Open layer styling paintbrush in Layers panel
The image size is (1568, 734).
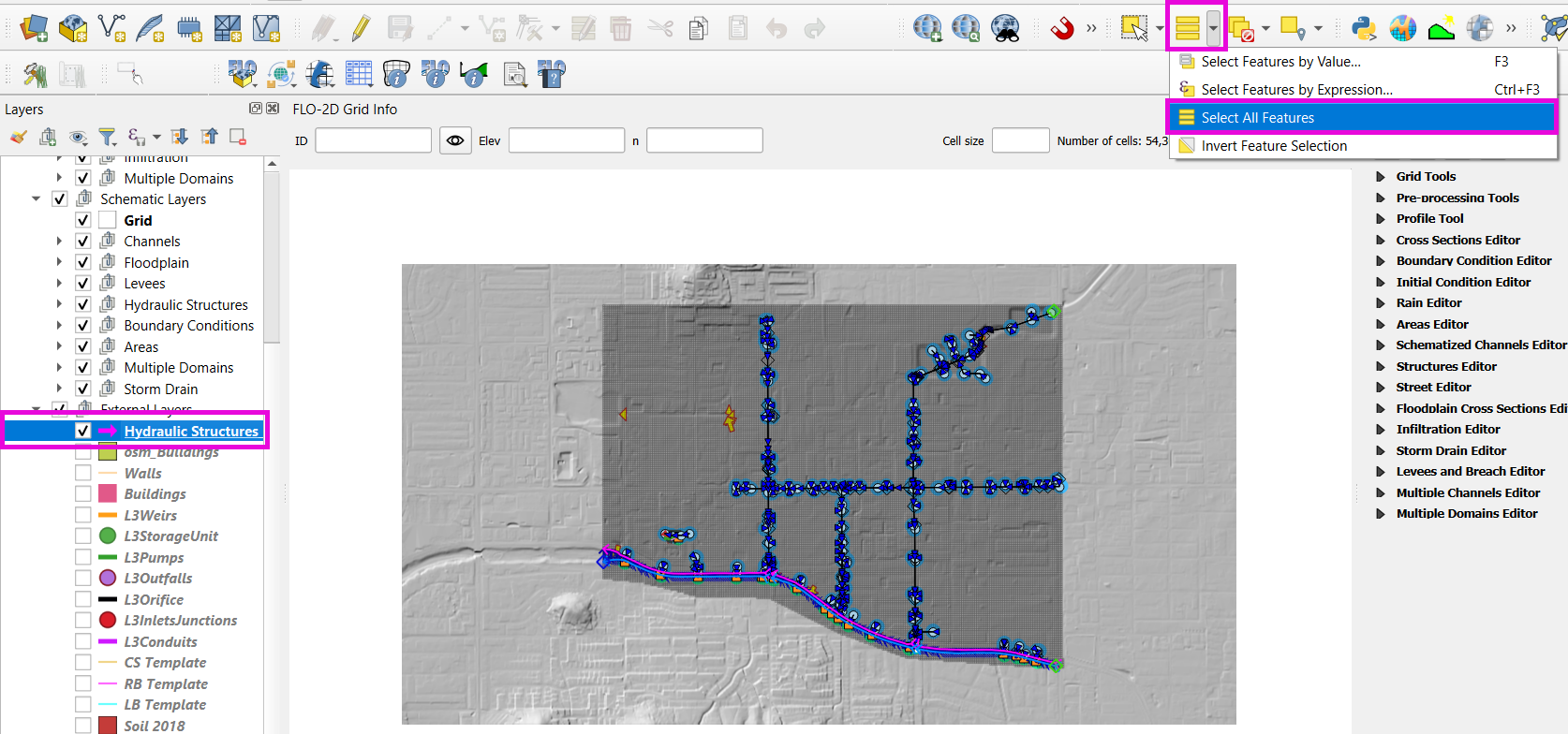[x=18, y=138]
